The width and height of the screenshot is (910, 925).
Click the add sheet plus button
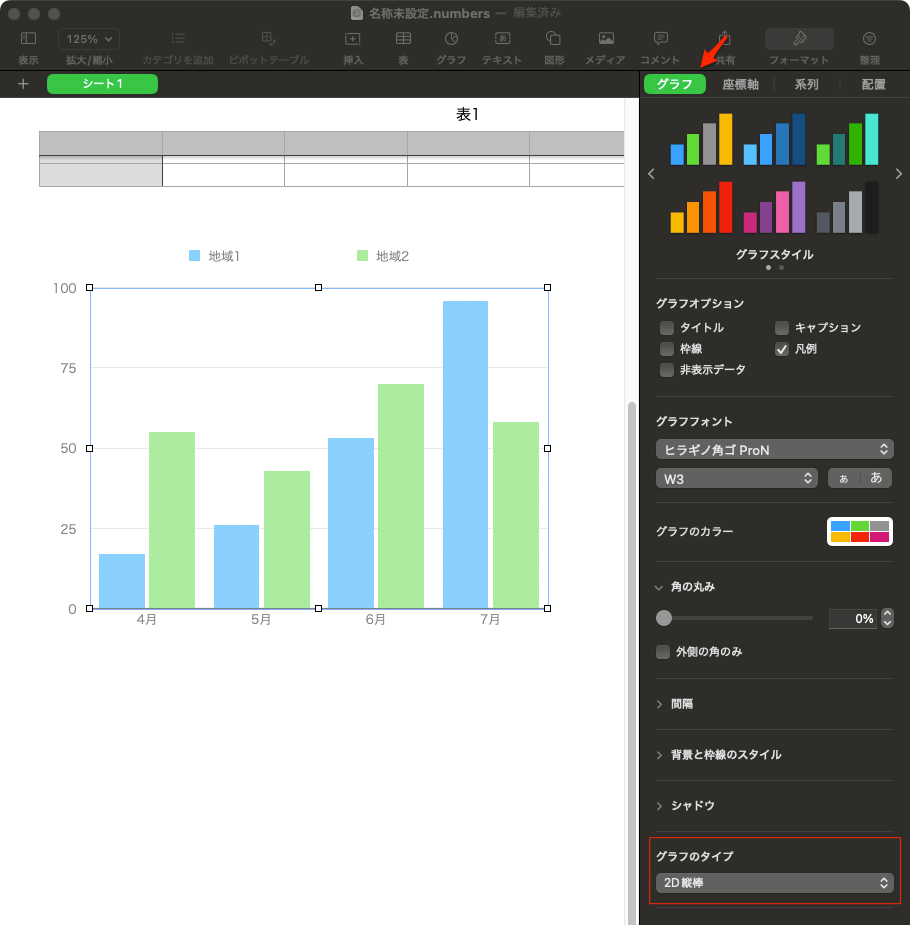(23, 84)
